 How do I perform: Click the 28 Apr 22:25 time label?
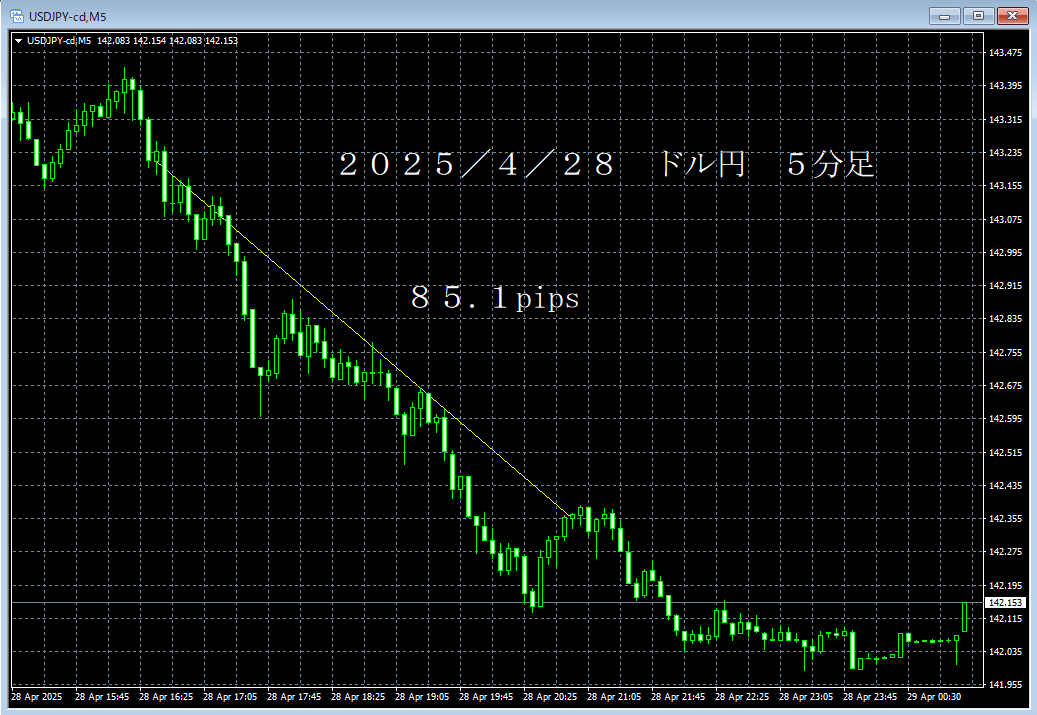[742, 696]
